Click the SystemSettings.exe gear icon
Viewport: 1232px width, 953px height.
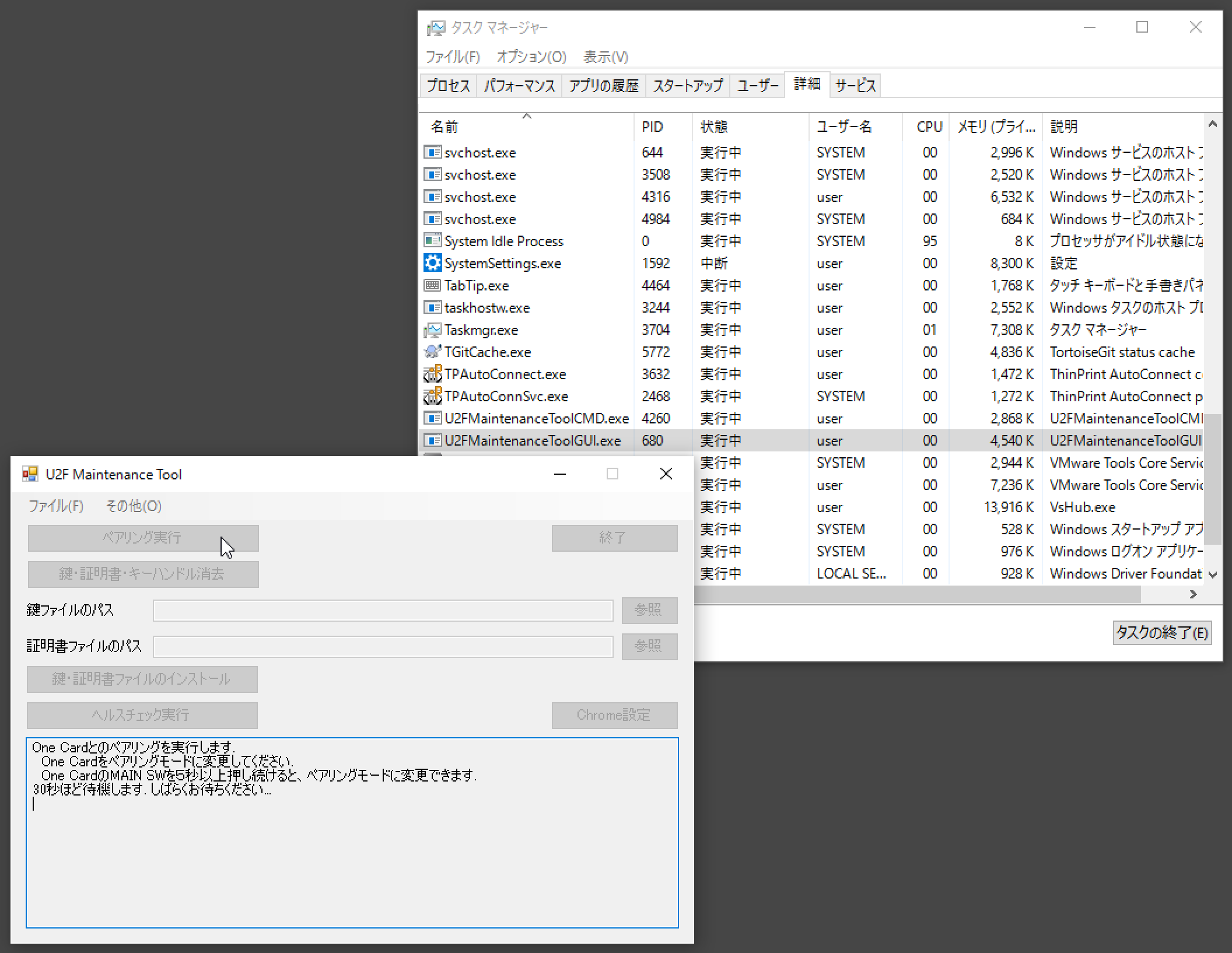(432, 263)
